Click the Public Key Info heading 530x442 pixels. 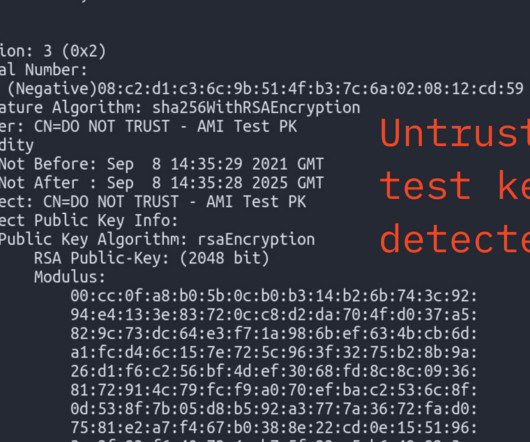(89, 221)
